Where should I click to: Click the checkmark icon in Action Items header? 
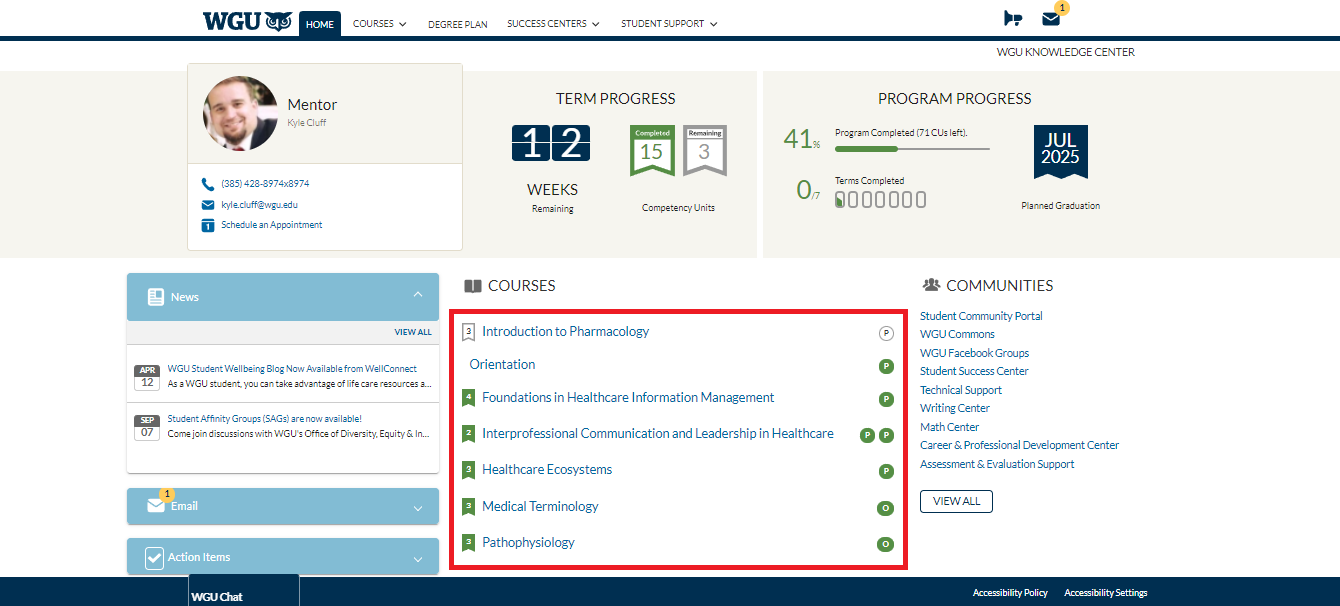click(154, 558)
